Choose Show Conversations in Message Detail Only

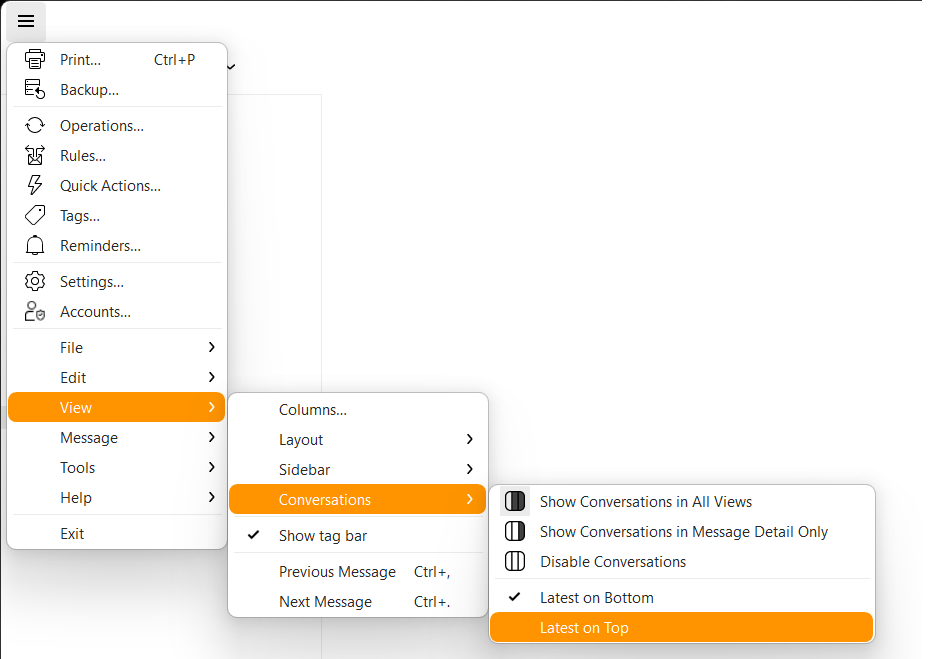(682, 532)
